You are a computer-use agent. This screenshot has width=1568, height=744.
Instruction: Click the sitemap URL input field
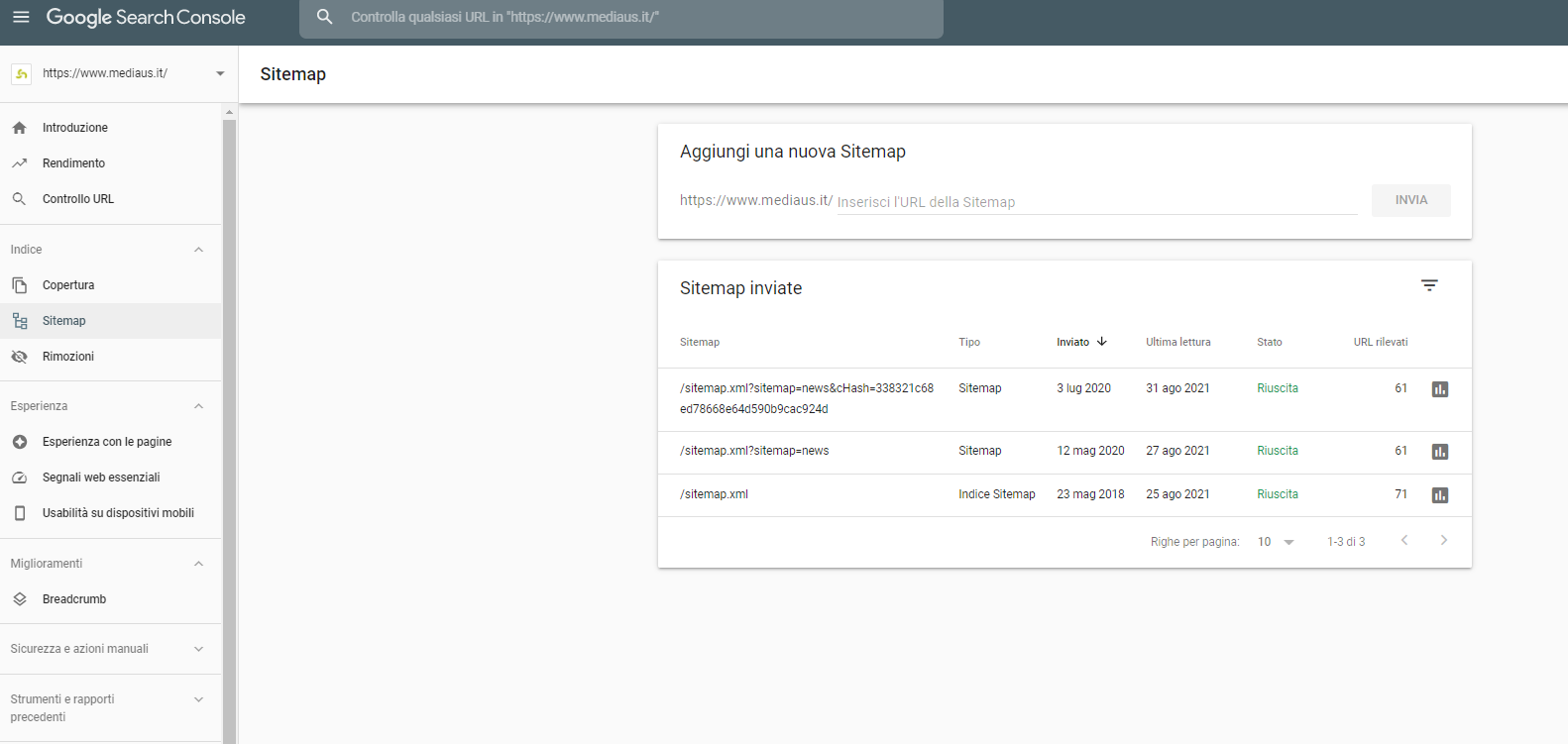1097,202
